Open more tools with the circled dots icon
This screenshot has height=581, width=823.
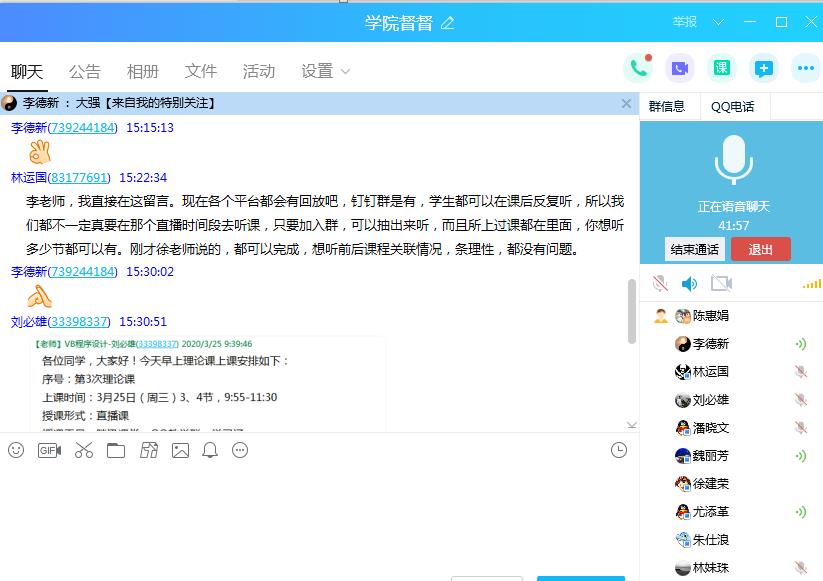[240, 450]
